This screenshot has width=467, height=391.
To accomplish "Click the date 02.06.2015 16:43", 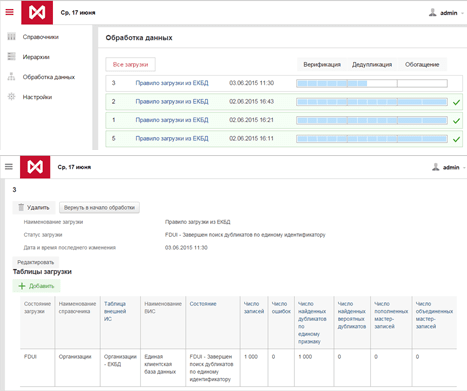I will tap(252, 102).
